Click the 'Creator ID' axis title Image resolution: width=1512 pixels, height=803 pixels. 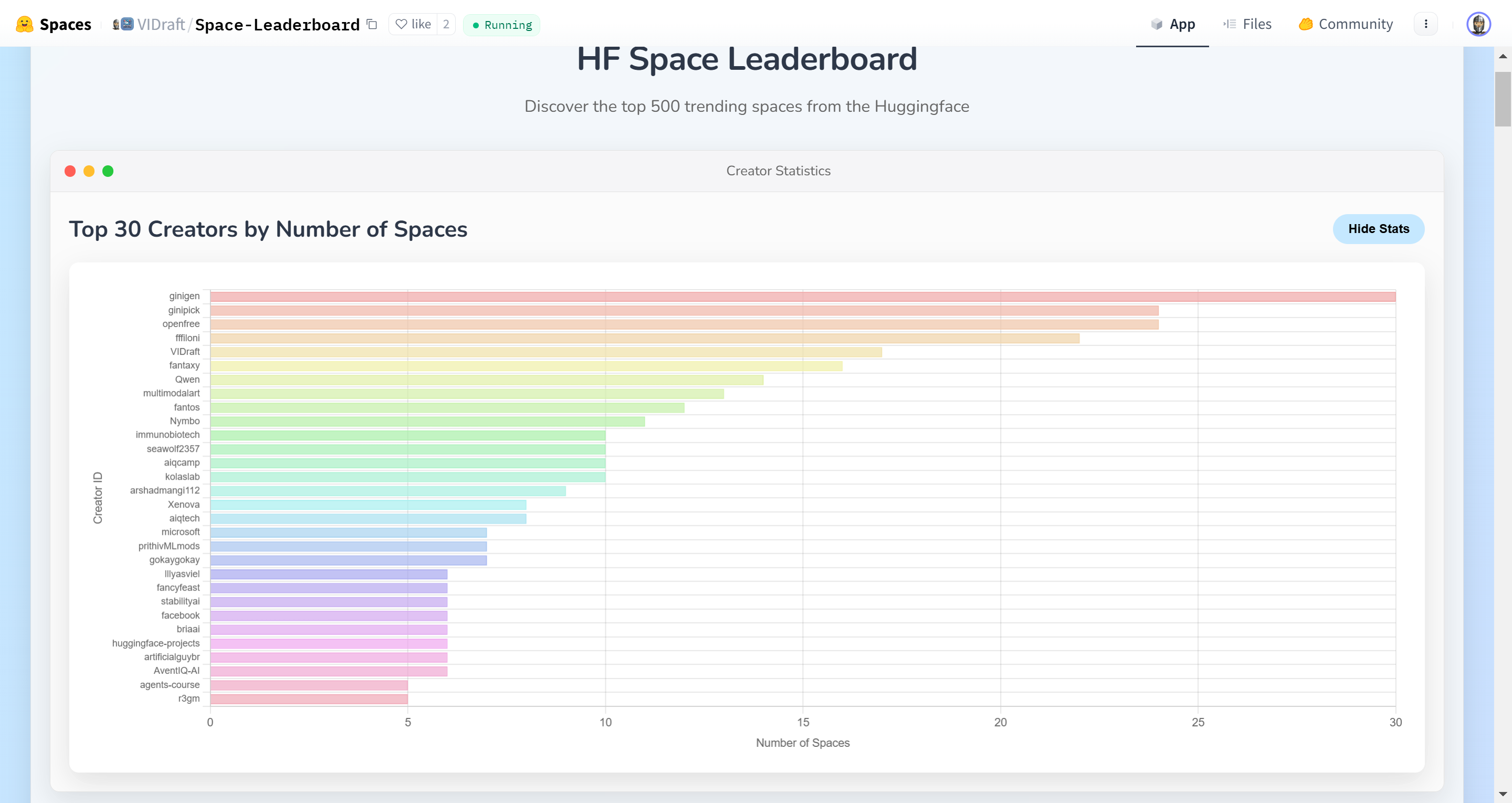click(98, 498)
